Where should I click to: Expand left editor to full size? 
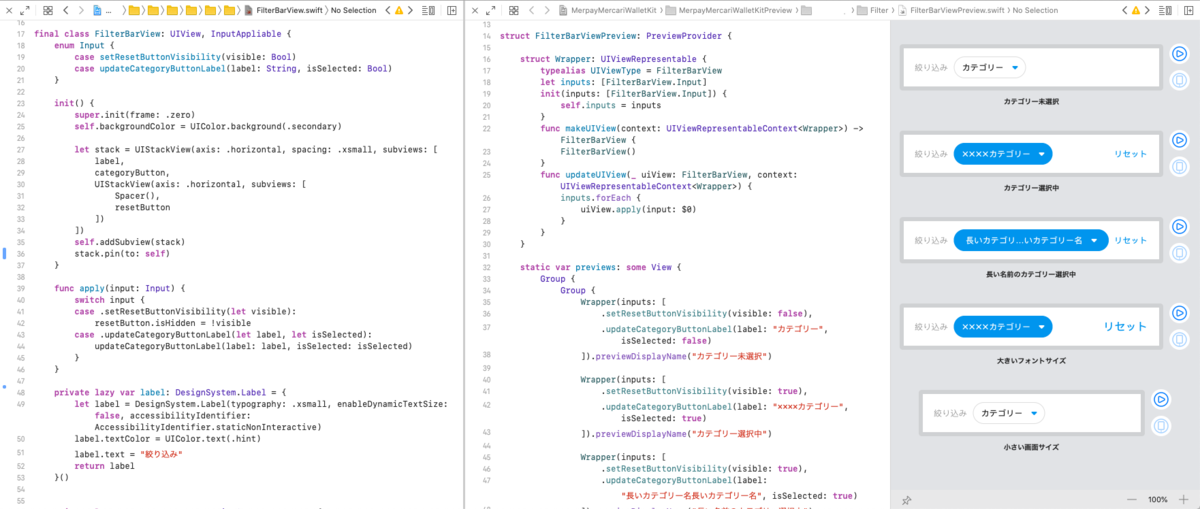click(25, 9)
